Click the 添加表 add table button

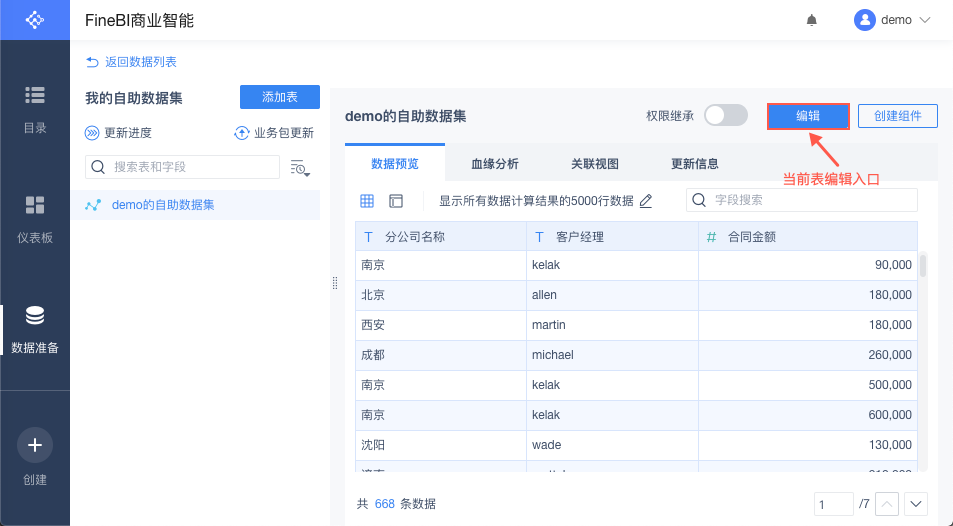pos(280,97)
